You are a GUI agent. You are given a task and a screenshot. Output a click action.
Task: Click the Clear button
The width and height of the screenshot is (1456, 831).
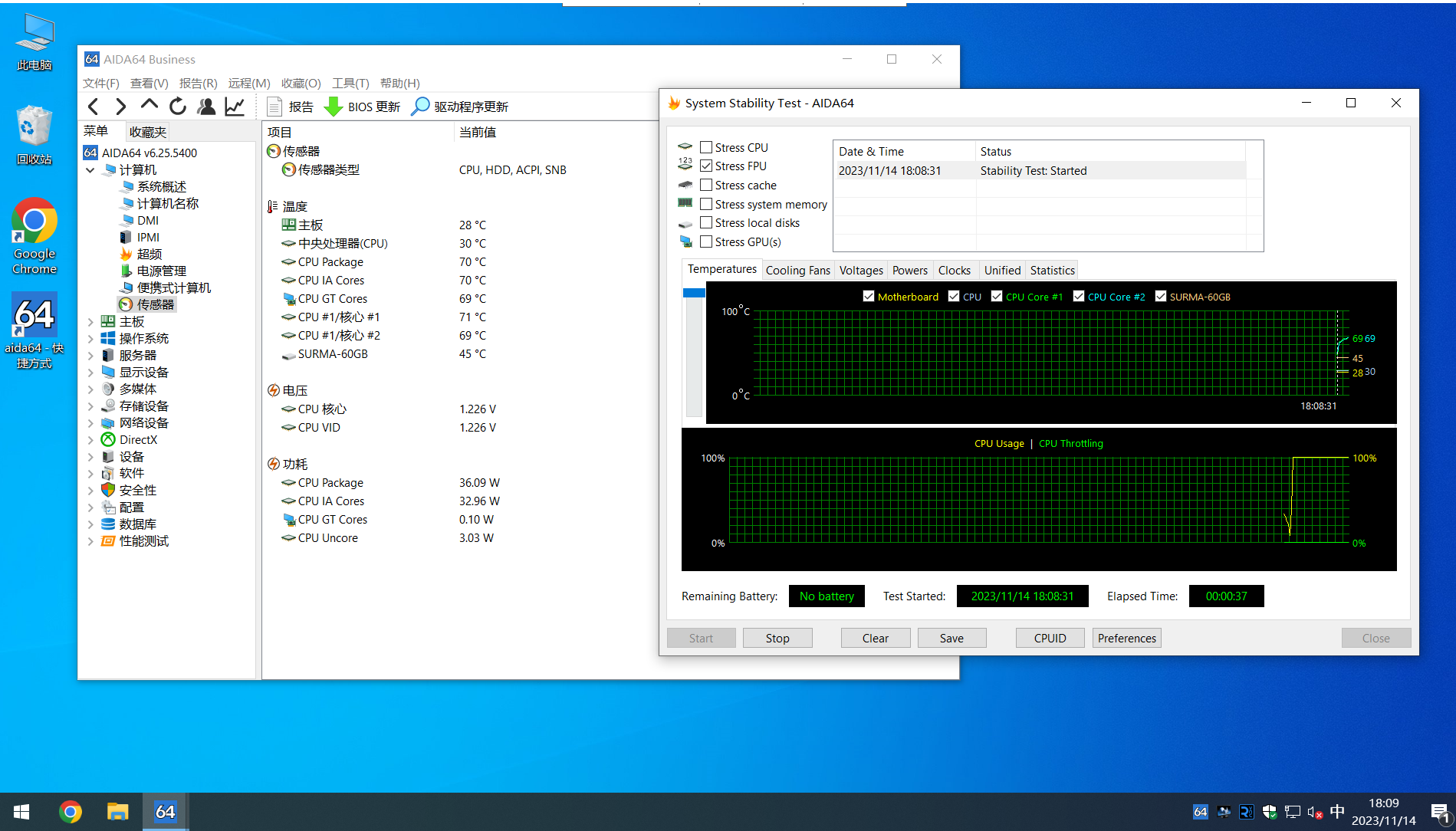876,638
